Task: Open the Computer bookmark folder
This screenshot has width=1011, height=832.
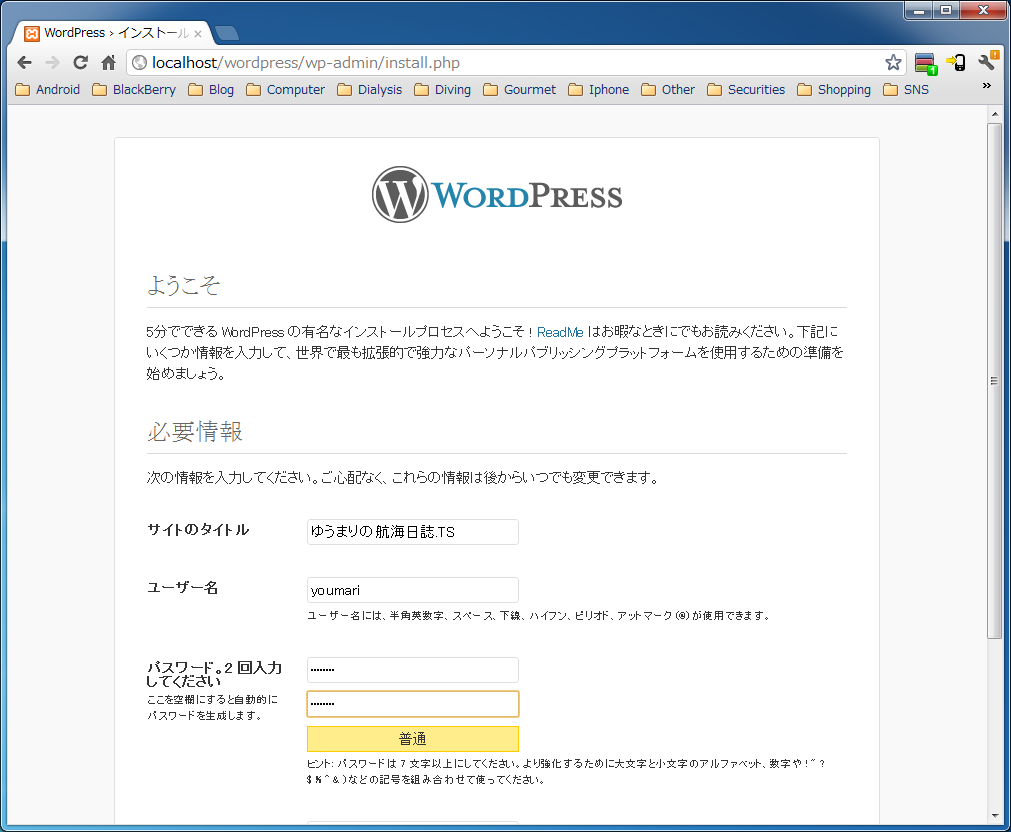Action: (286, 90)
